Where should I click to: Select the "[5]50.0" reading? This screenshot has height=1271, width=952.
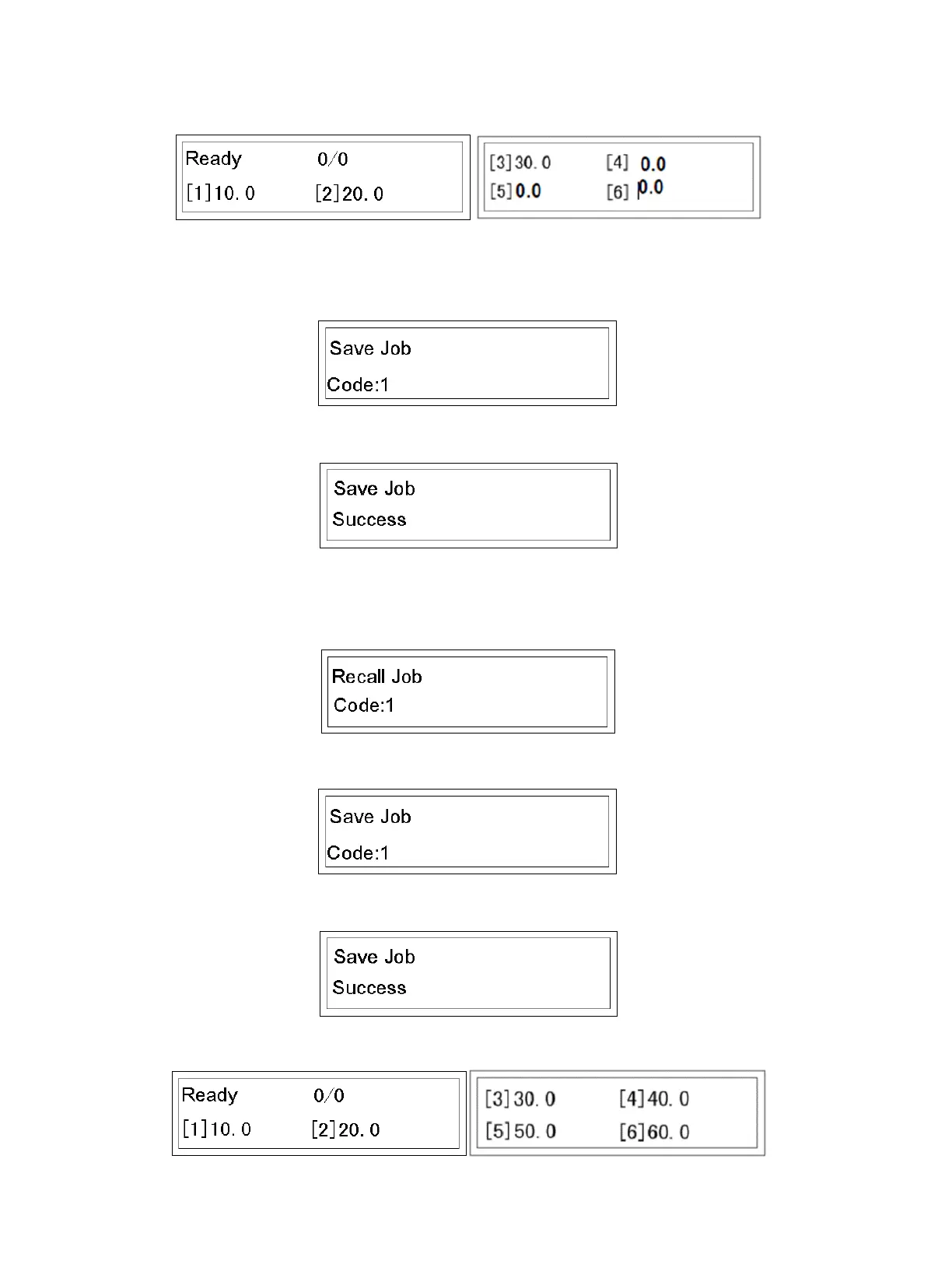pos(520,1132)
